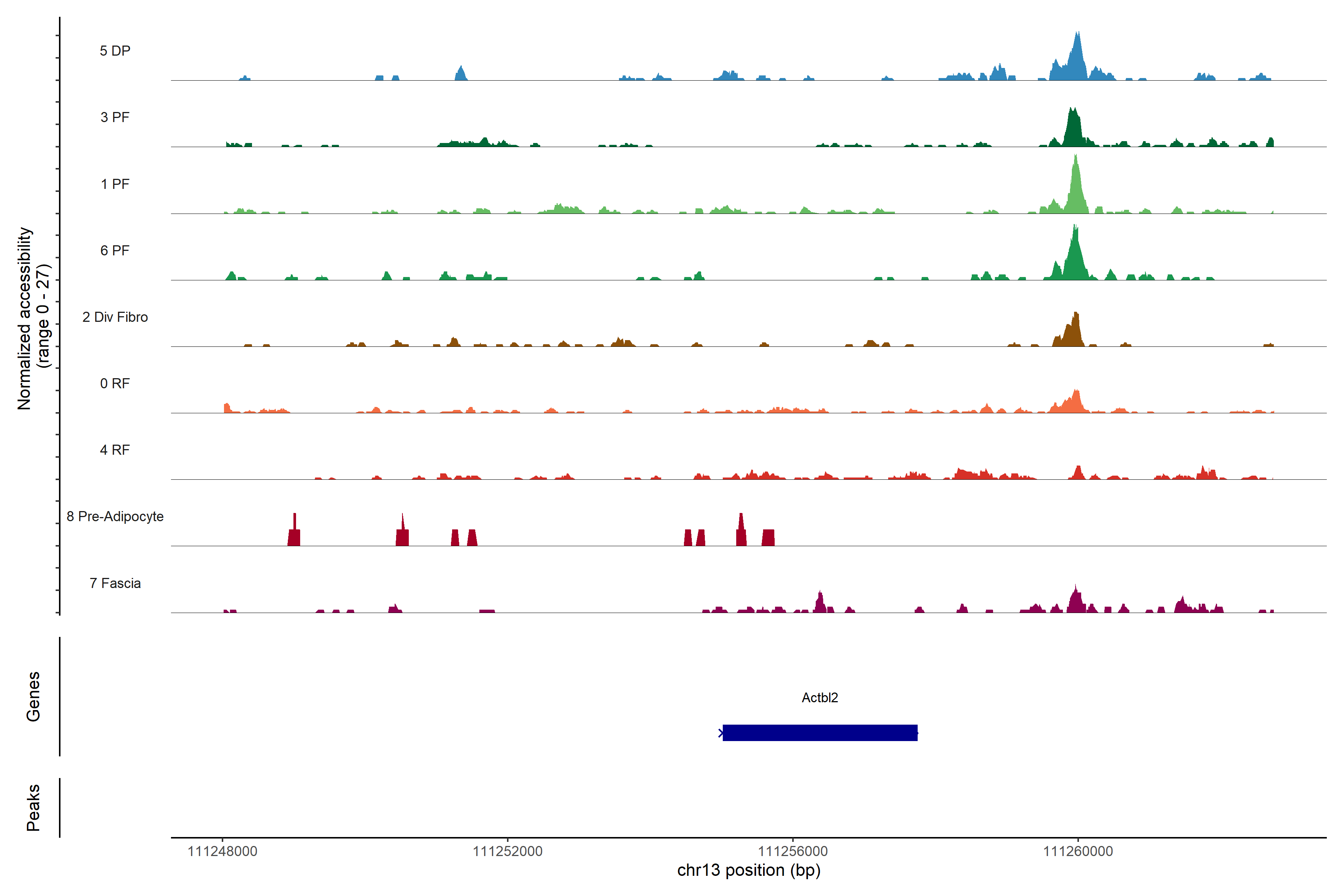Click the 5 DP track label
The image size is (1344, 896).
tap(115, 51)
